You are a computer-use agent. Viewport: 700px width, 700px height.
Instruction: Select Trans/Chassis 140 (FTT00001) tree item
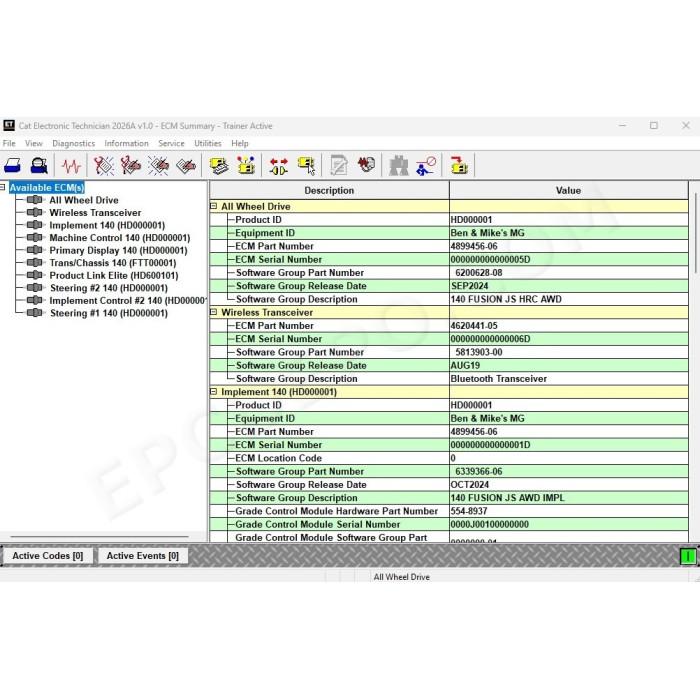click(113, 262)
